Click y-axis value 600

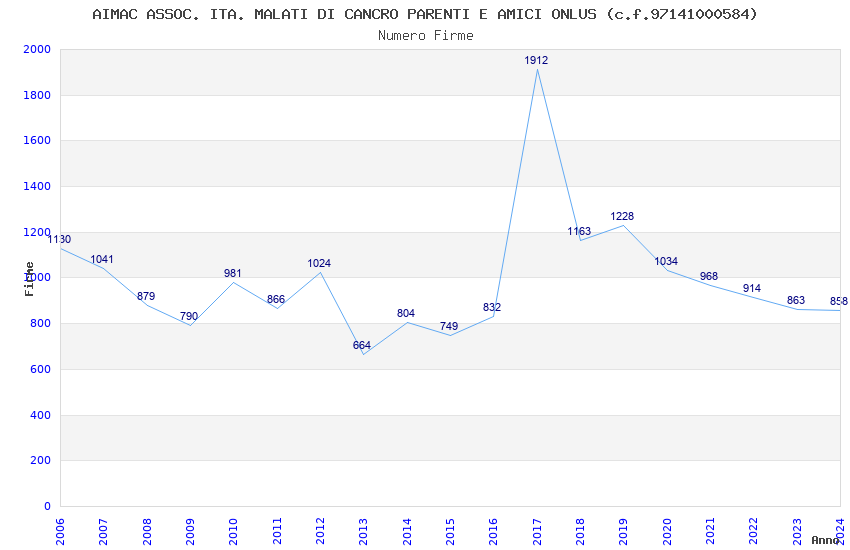[x=40, y=370]
